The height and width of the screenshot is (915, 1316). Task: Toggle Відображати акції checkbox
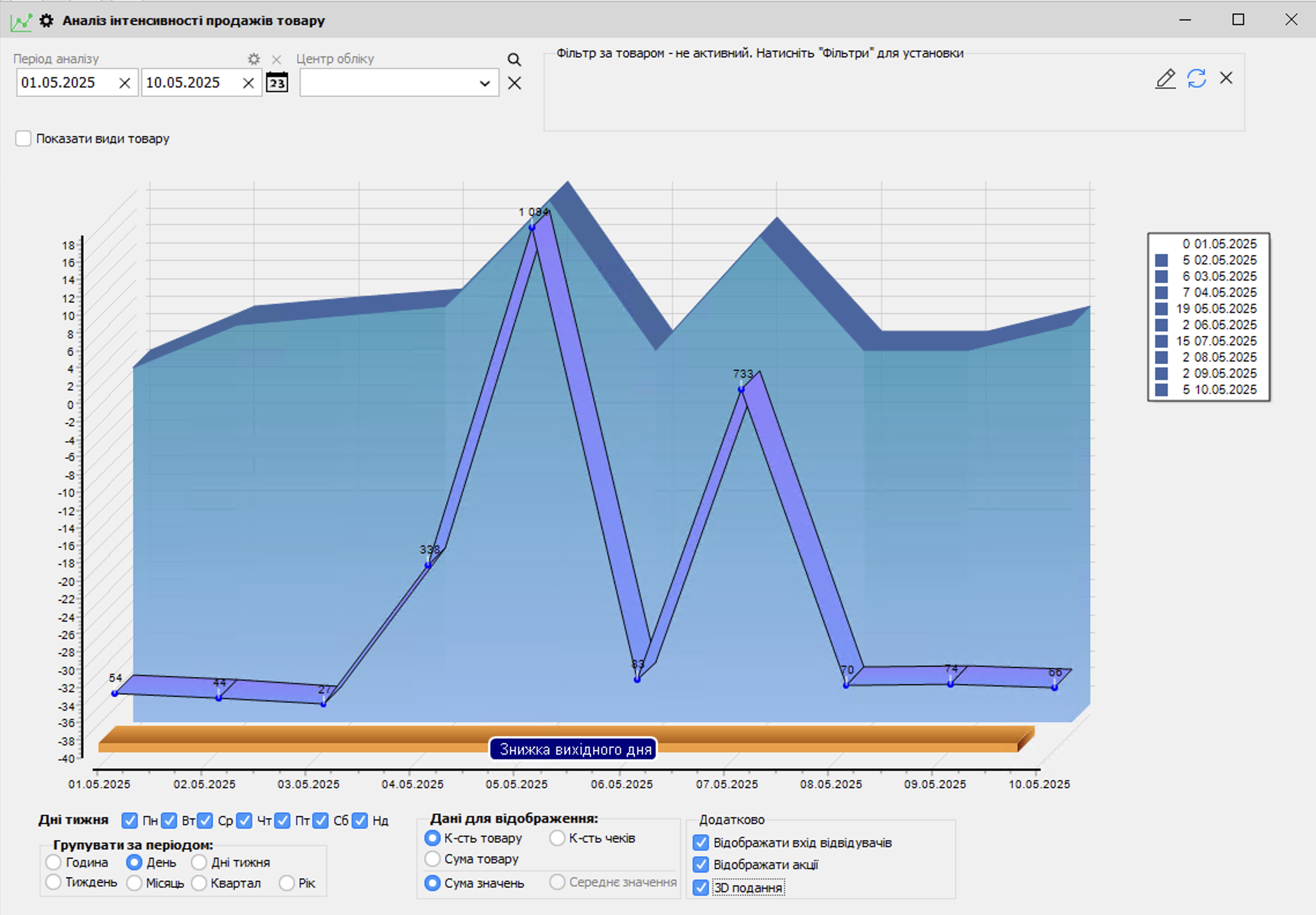tap(701, 865)
